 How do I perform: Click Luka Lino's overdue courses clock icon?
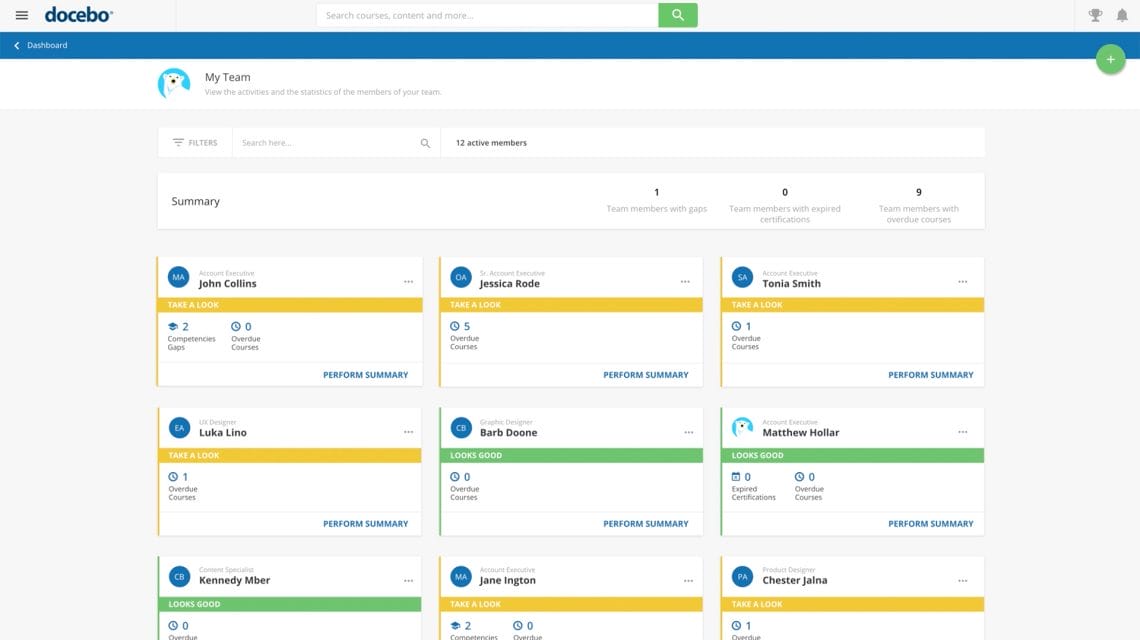pyautogui.click(x=173, y=477)
